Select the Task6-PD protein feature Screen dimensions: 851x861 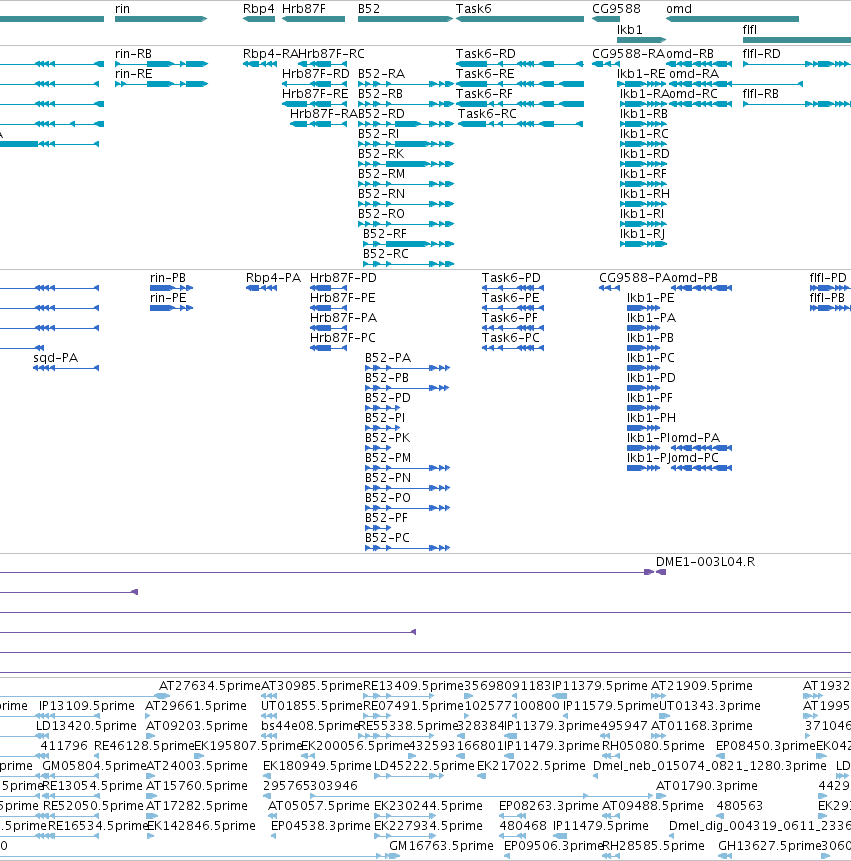point(513,288)
